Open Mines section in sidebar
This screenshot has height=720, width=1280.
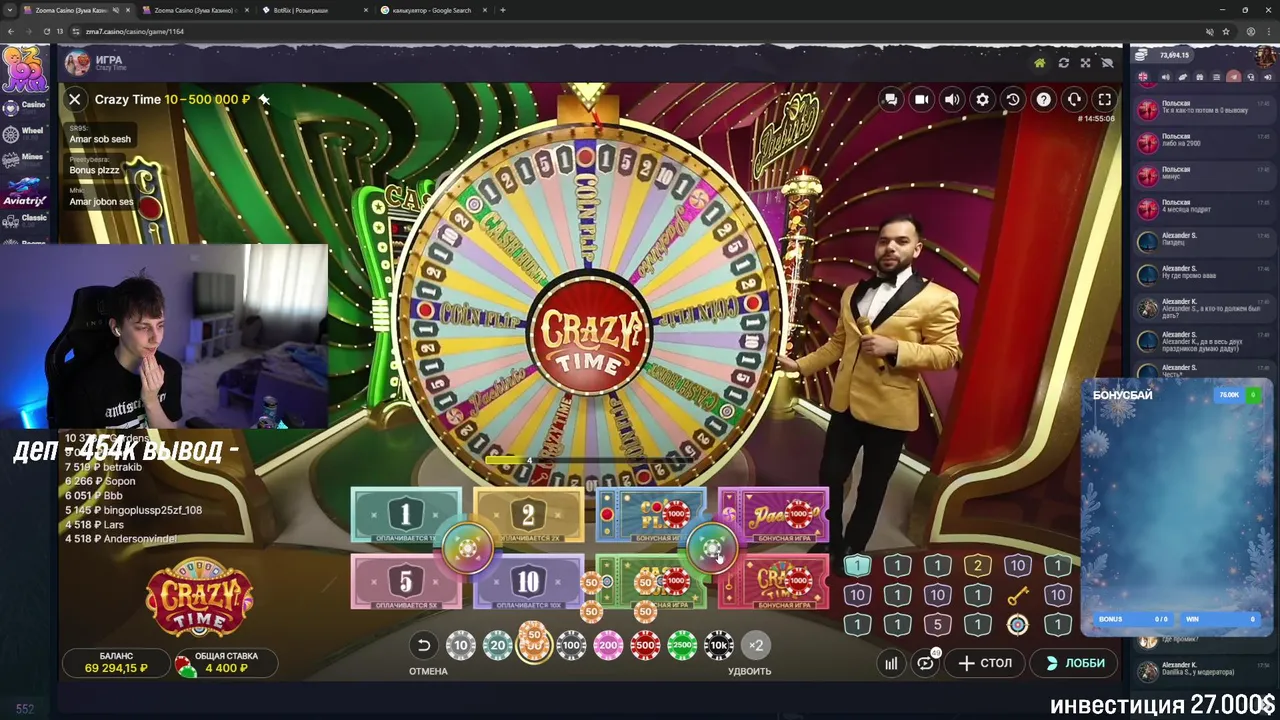point(24,159)
